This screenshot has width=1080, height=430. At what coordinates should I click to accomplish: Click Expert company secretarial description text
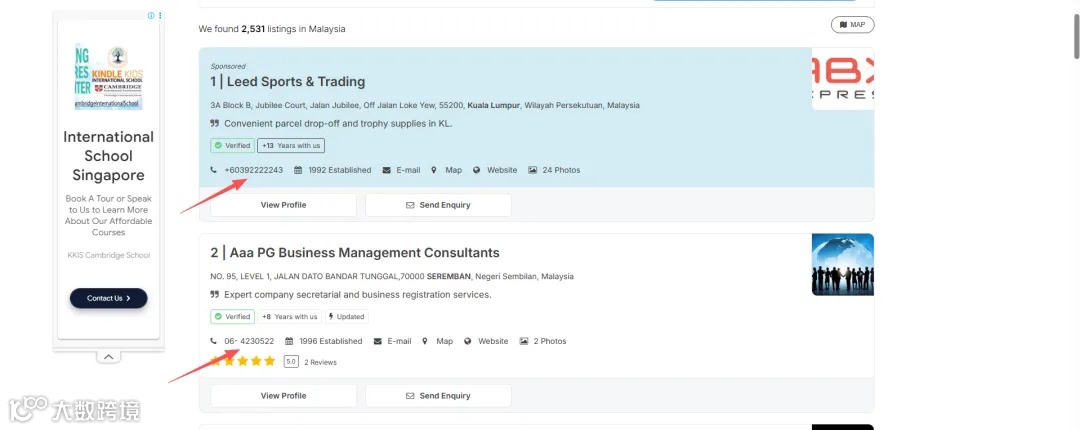(x=357, y=295)
